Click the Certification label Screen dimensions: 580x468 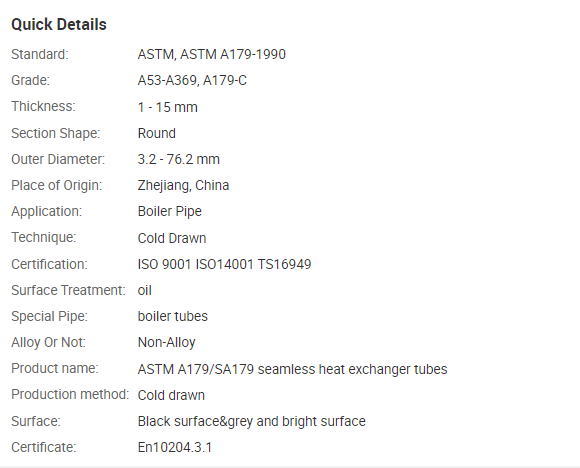point(49,264)
